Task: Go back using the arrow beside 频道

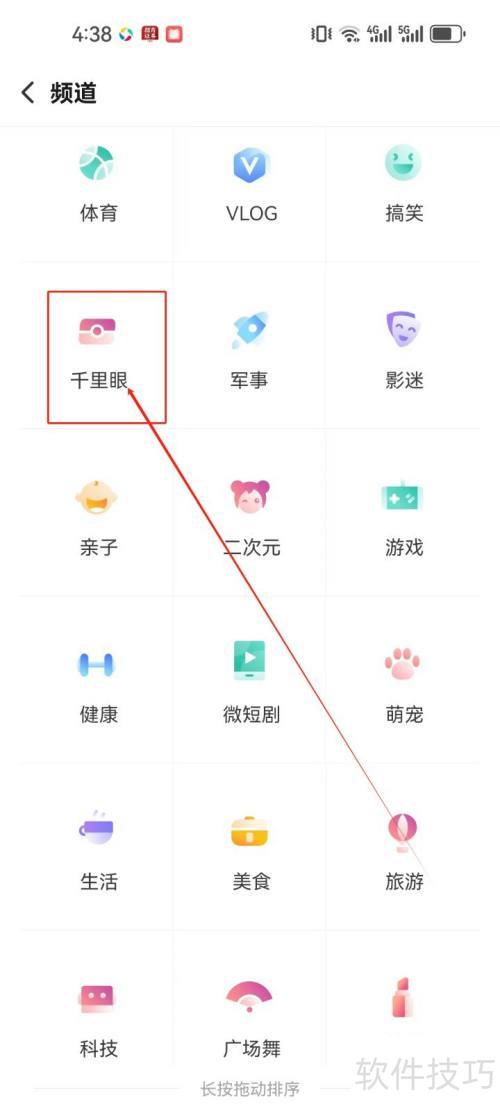Action: tap(28, 92)
